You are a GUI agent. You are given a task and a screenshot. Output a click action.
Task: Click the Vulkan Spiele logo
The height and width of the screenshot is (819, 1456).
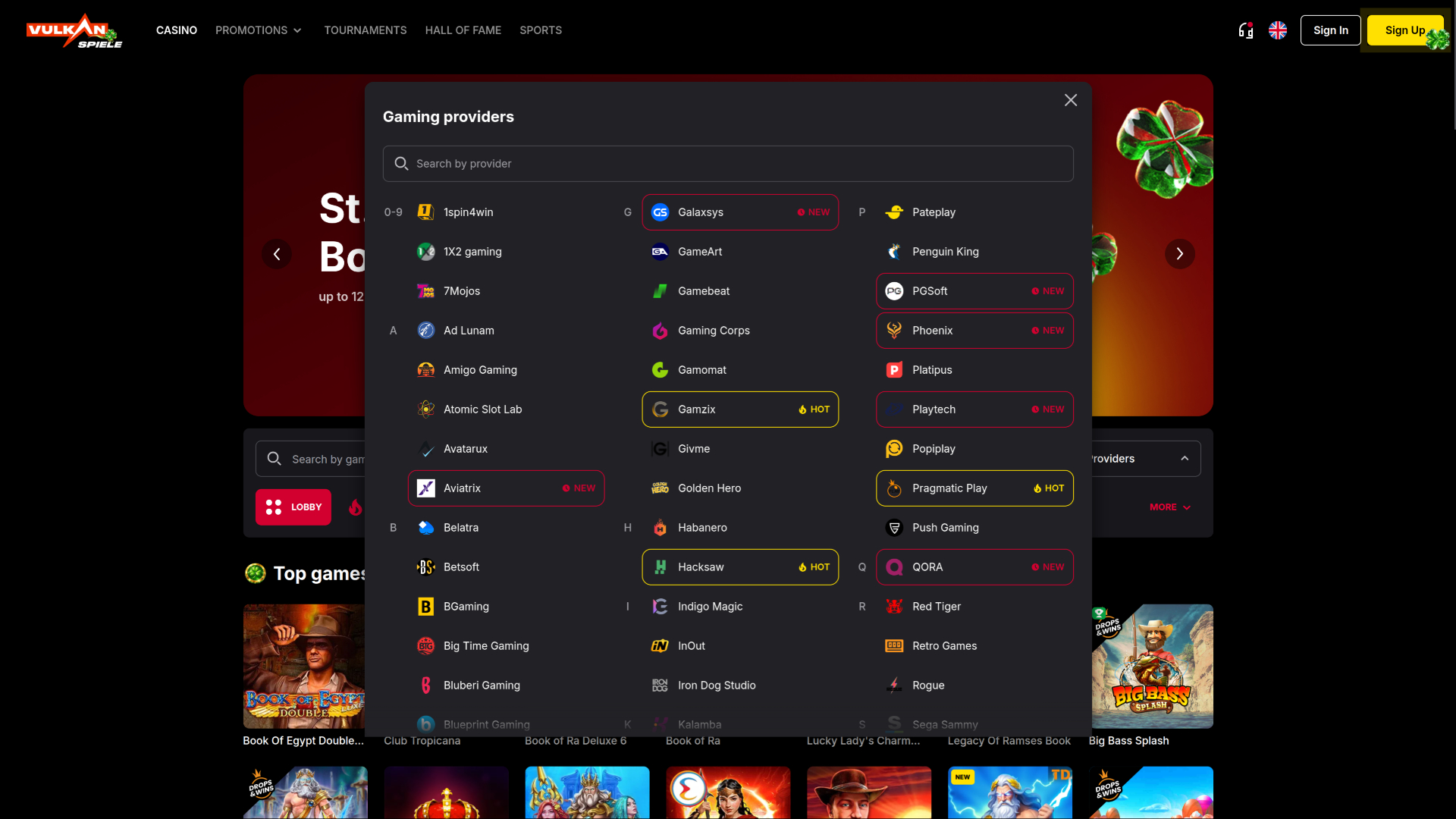pyautogui.click(x=73, y=30)
